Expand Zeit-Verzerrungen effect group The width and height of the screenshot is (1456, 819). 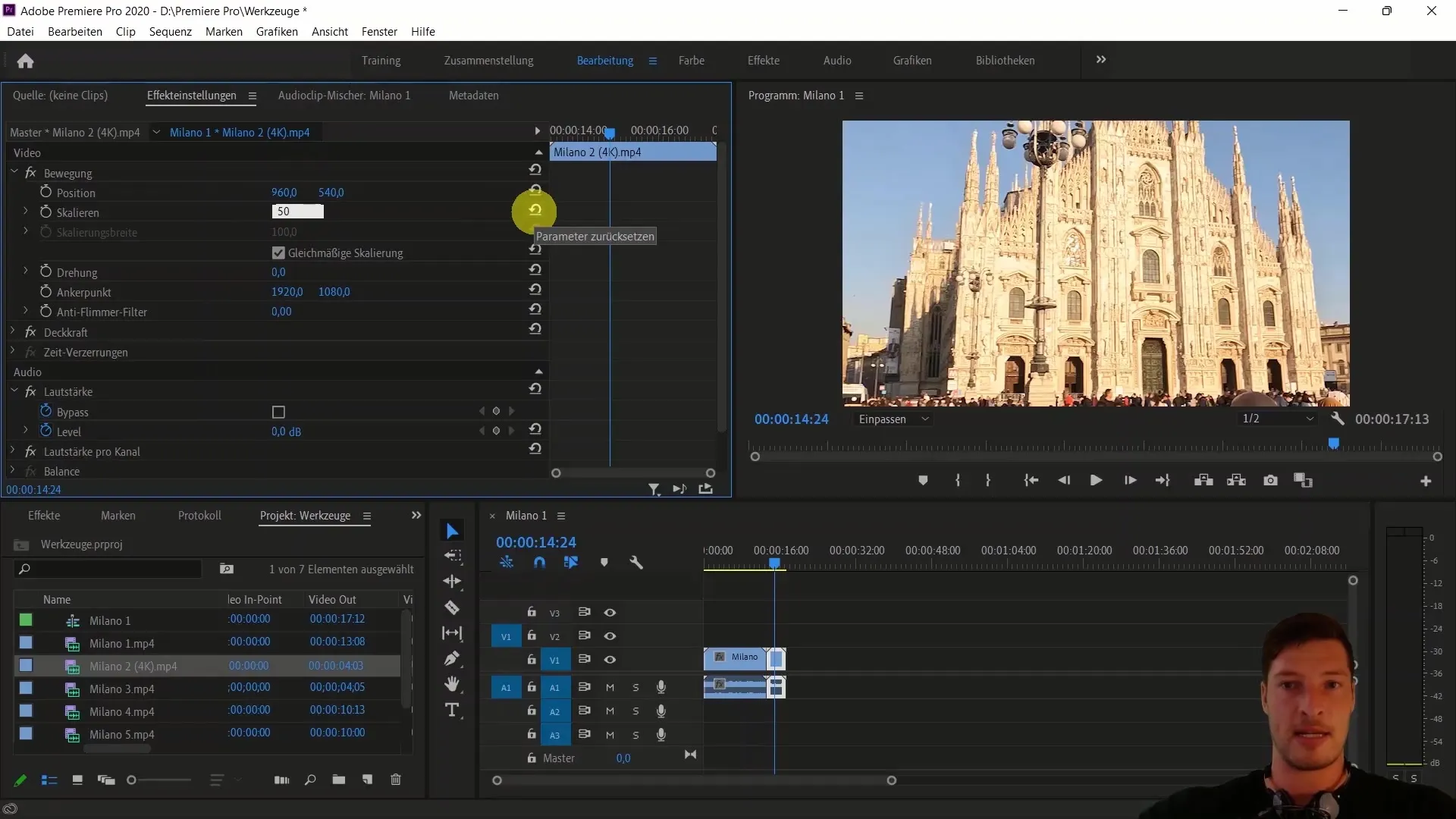(x=13, y=351)
